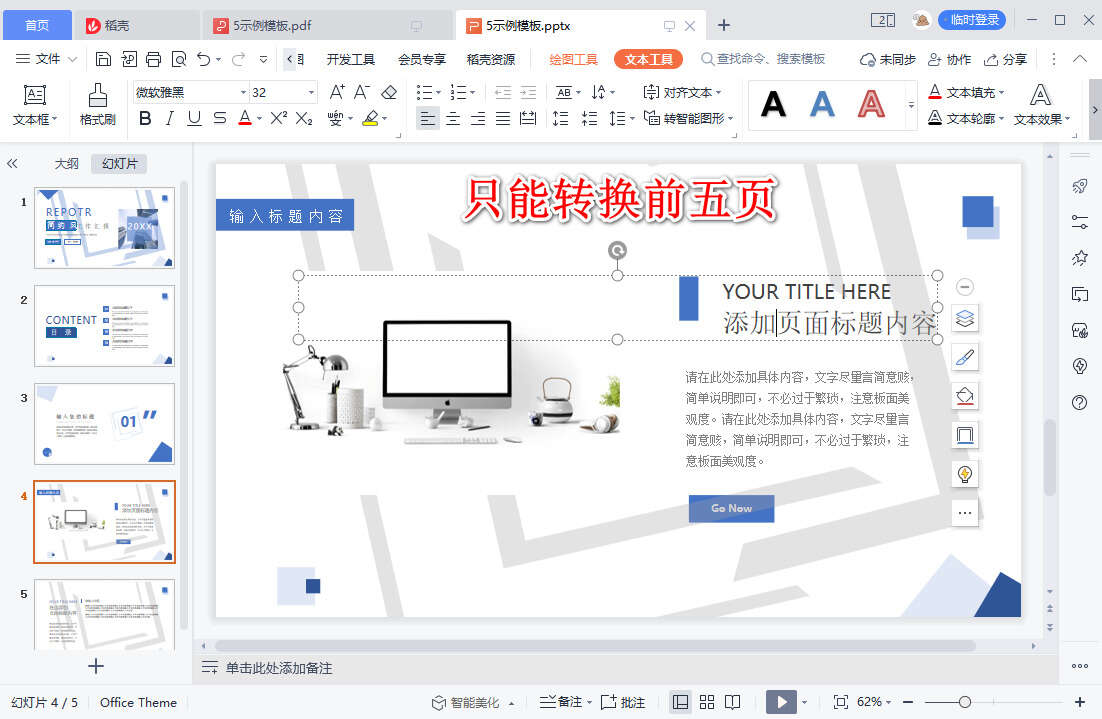This screenshot has height=719, width=1102.
Task: Toggle Bold formatting
Action: pos(145,118)
